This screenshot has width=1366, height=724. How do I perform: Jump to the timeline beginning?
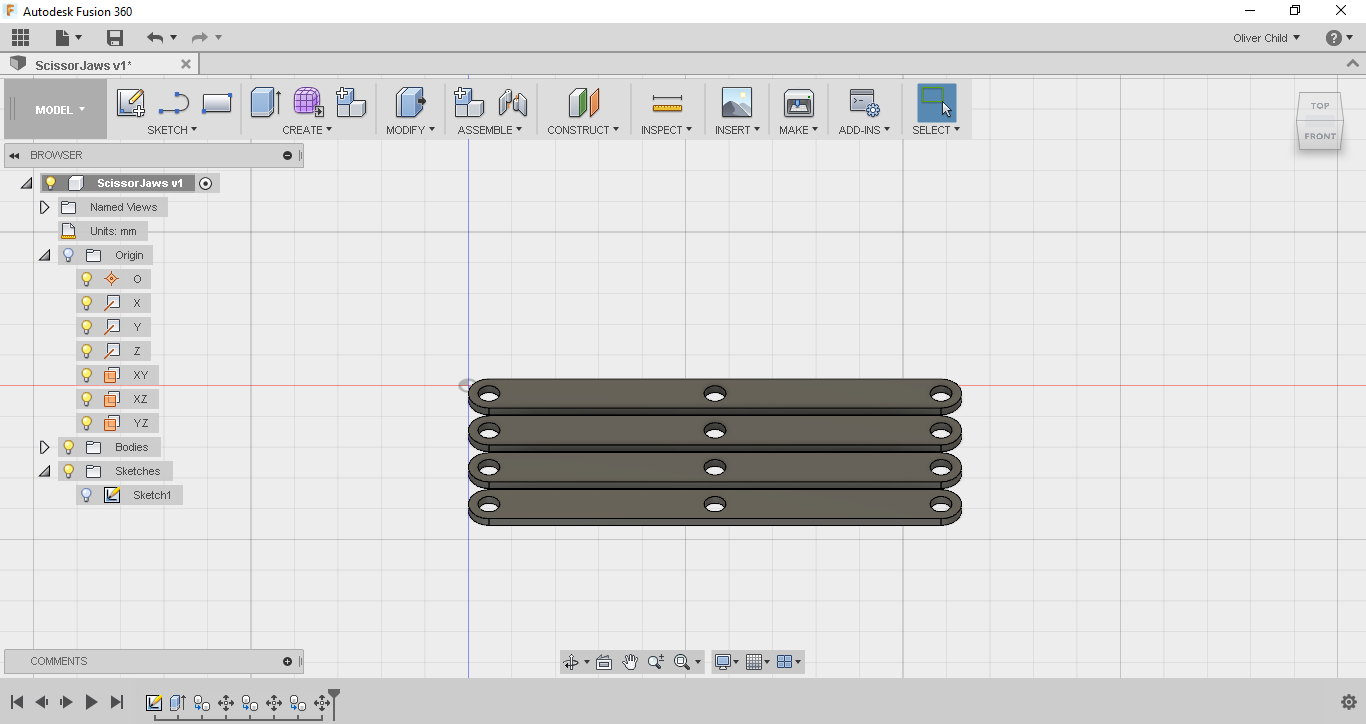(17, 703)
